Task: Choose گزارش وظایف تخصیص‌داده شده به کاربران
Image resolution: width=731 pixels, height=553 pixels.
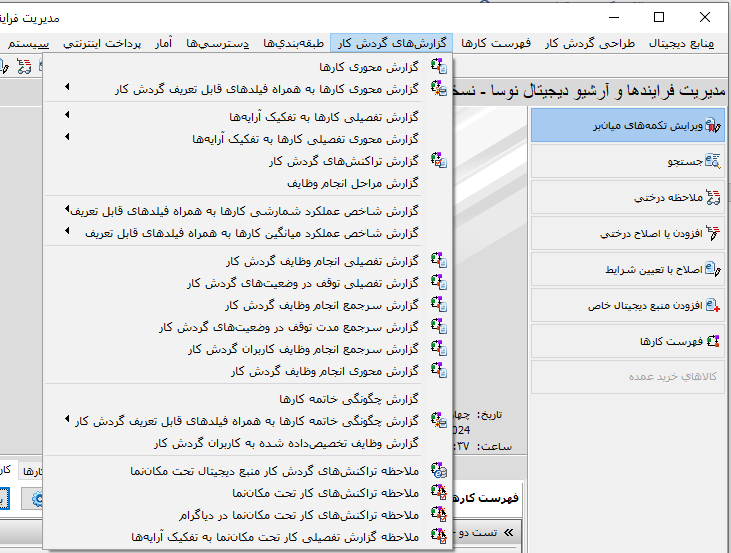Action: point(286,443)
